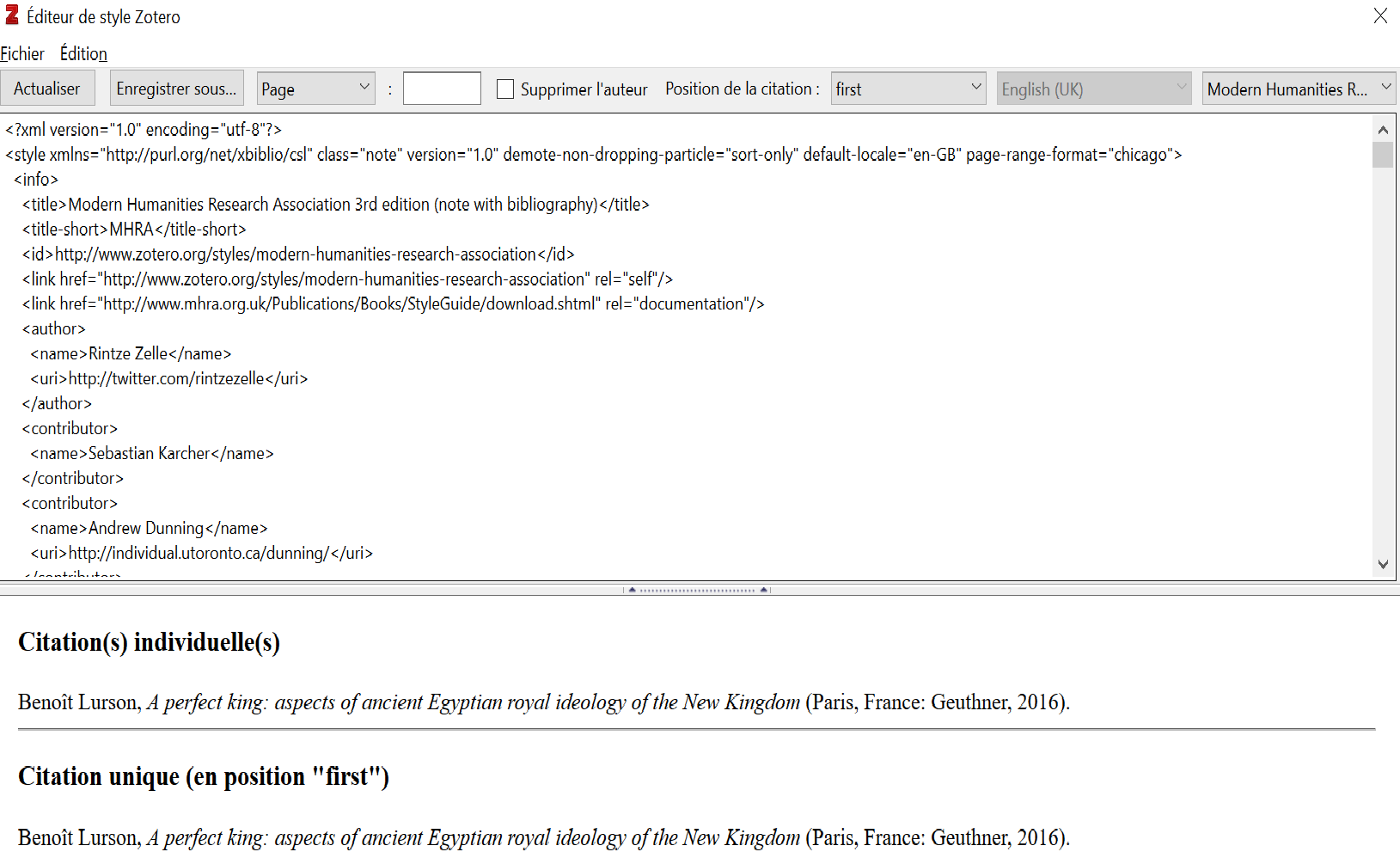This screenshot has height=858, width=1400.
Task: Open the Page locator dropdown
Action: point(316,89)
